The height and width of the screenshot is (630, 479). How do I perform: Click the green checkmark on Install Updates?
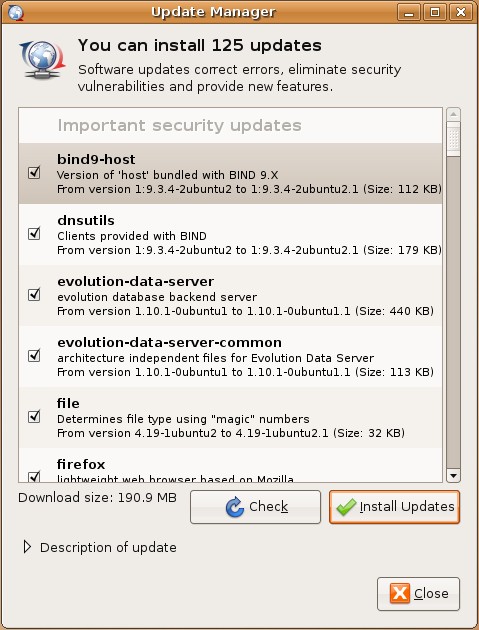(x=346, y=507)
